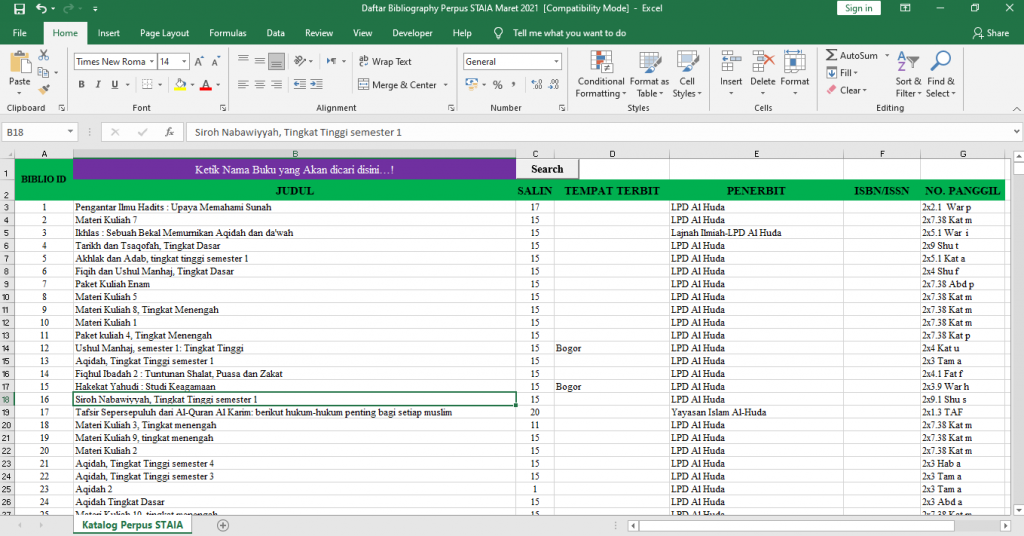Screen dimensions: 1024x536
Task: Open the Fill Color yellow swatch
Action: (179, 85)
